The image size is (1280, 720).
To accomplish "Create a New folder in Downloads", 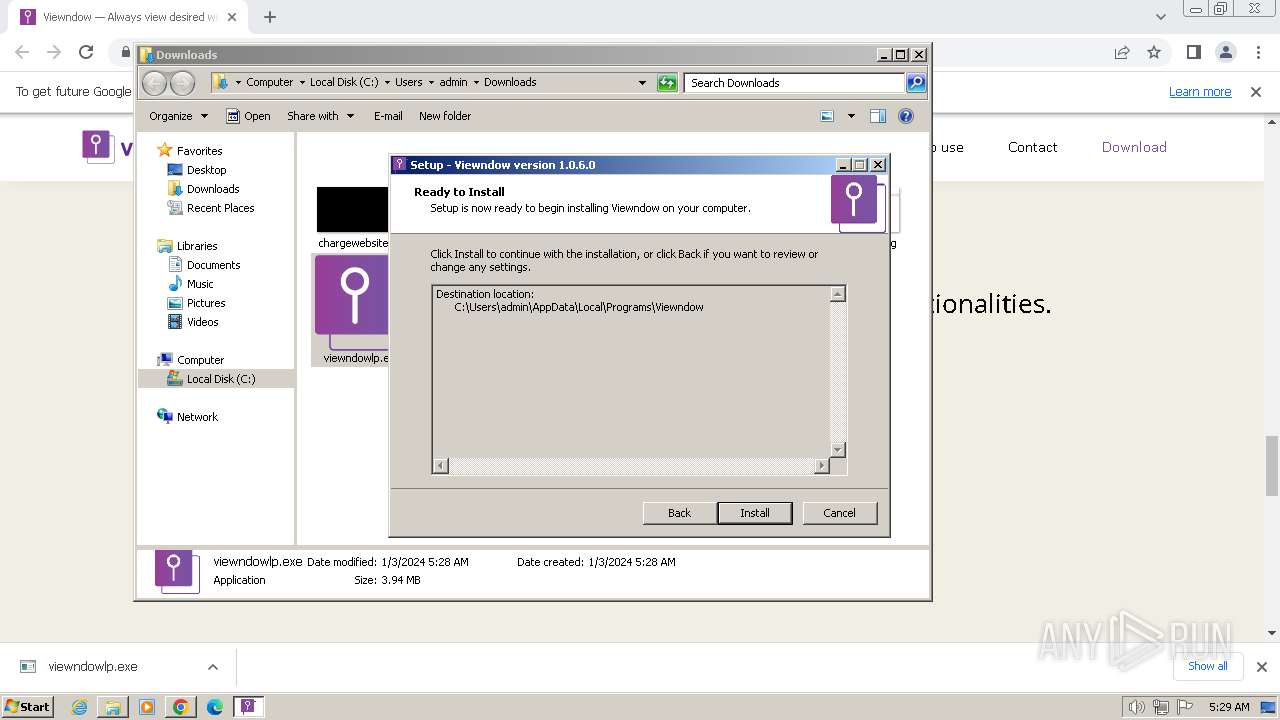I will [445, 116].
